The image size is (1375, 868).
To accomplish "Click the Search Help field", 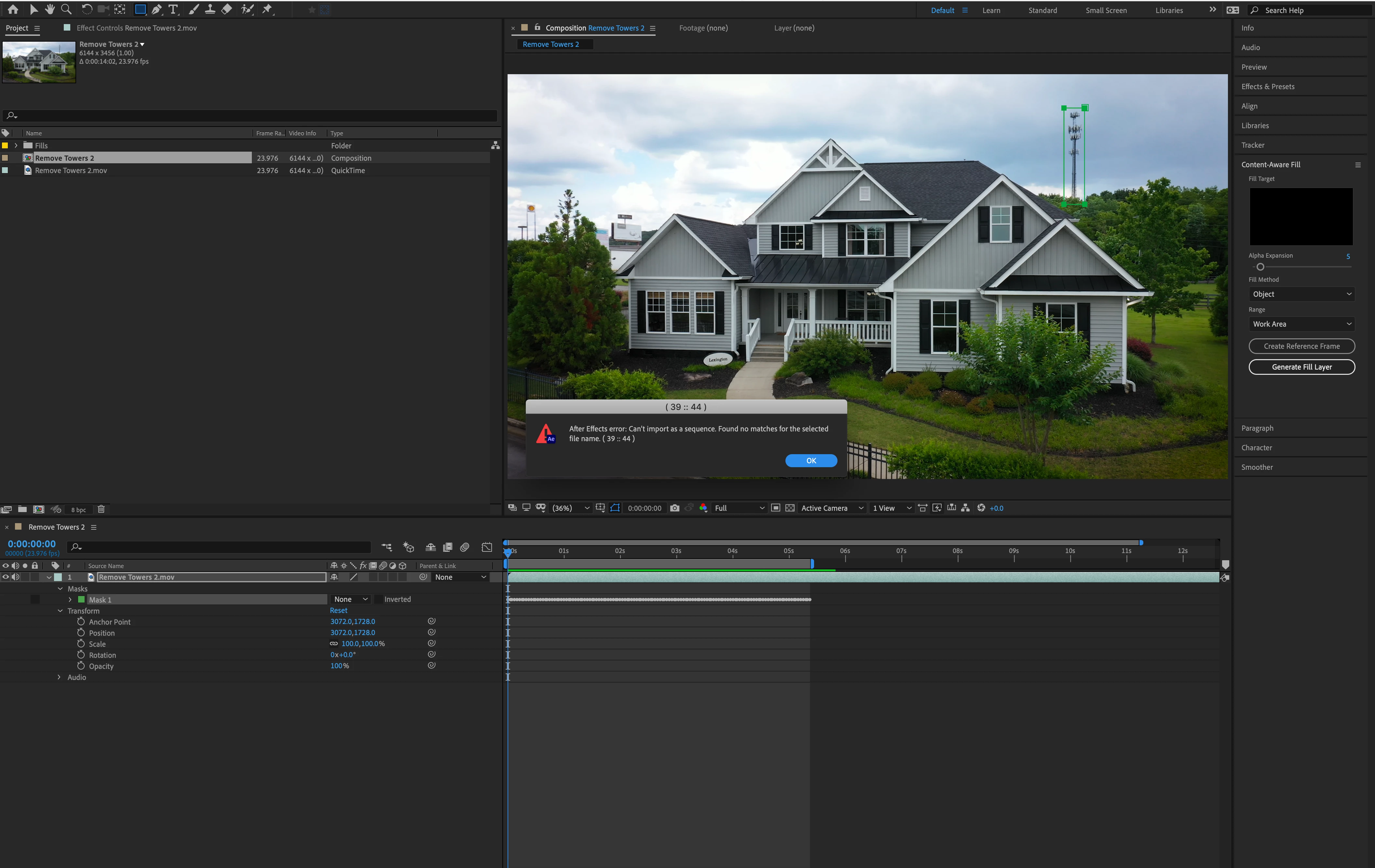I will coord(1308,10).
